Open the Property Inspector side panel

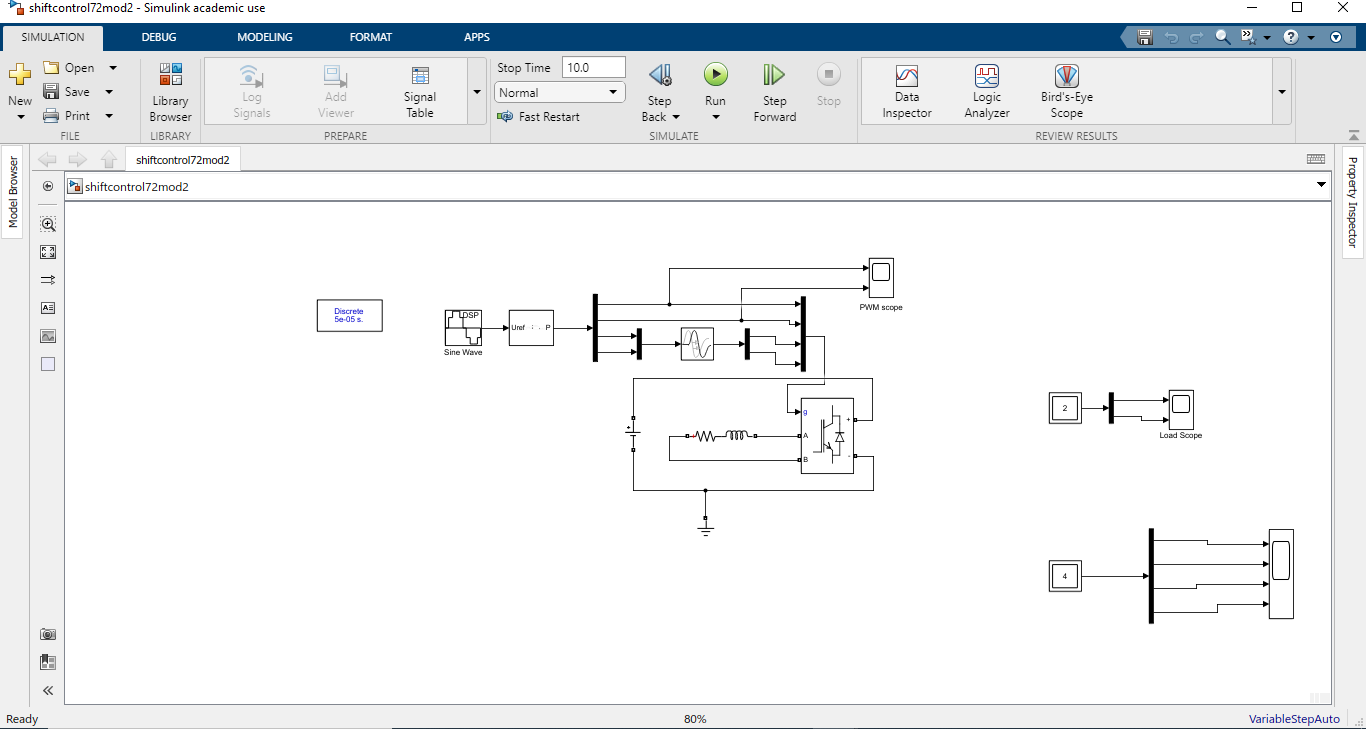click(1352, 202)
